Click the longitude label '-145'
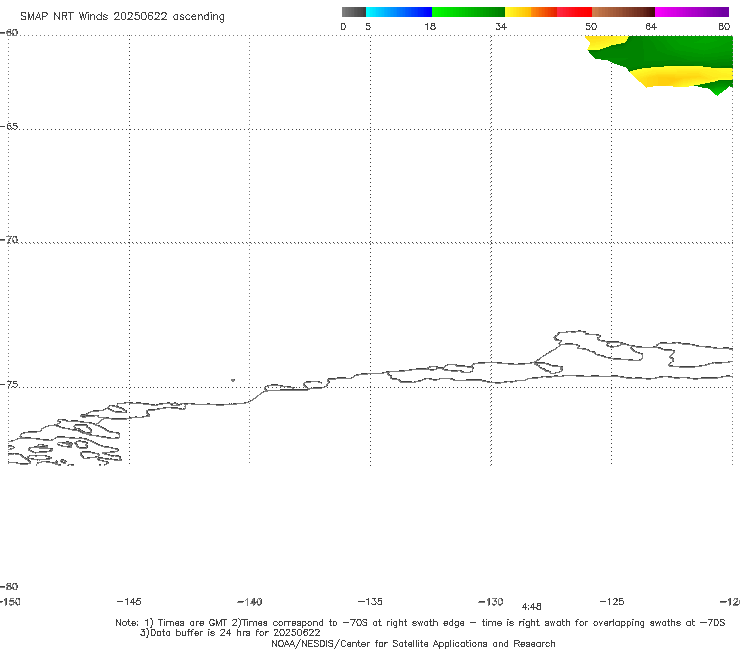The height and width of the screenshot is (650, 740). point(129,601)
